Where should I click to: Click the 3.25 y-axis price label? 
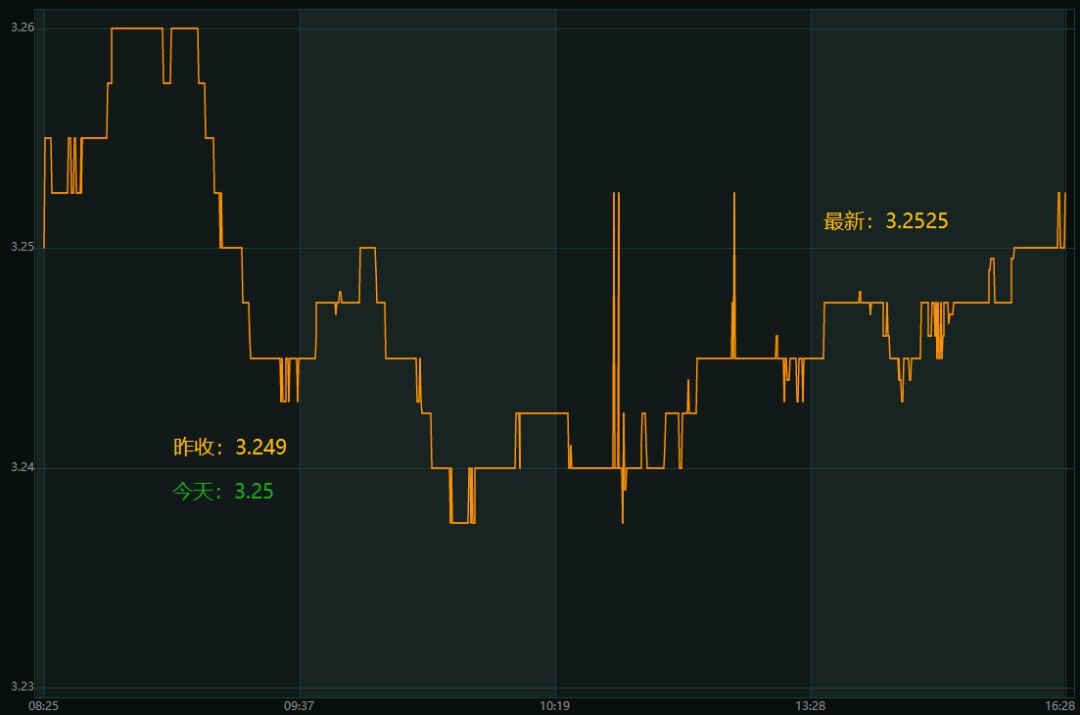tap(23, 247)
